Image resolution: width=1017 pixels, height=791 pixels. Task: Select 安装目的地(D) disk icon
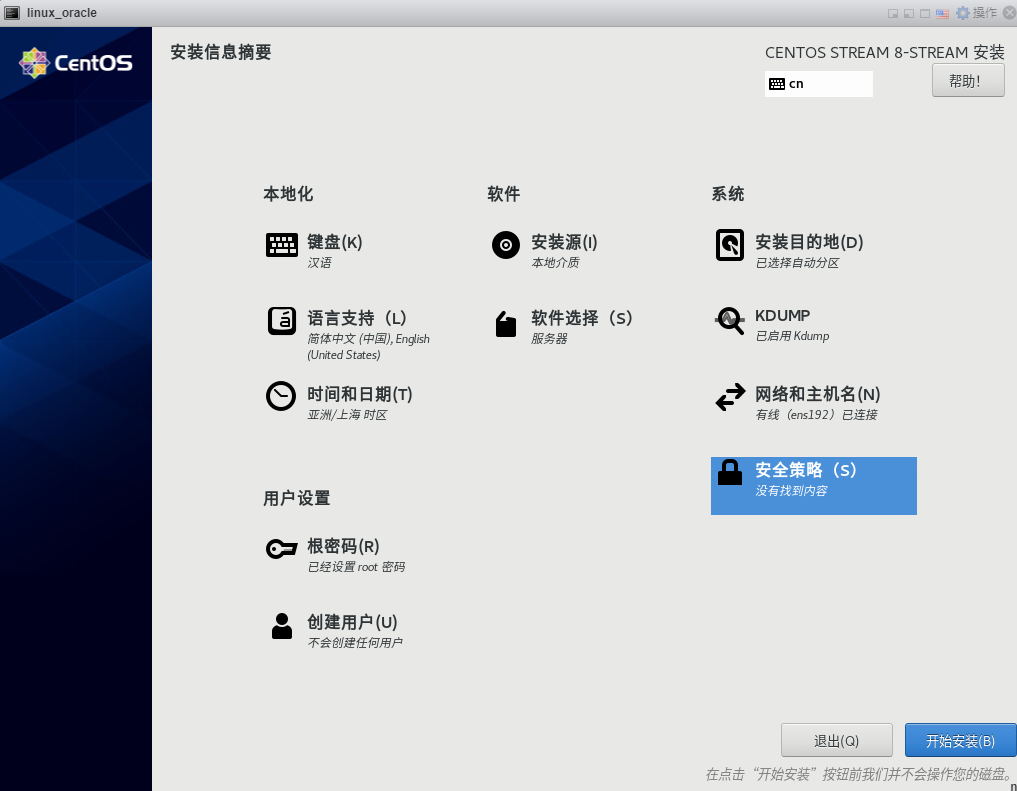point(730,245)
